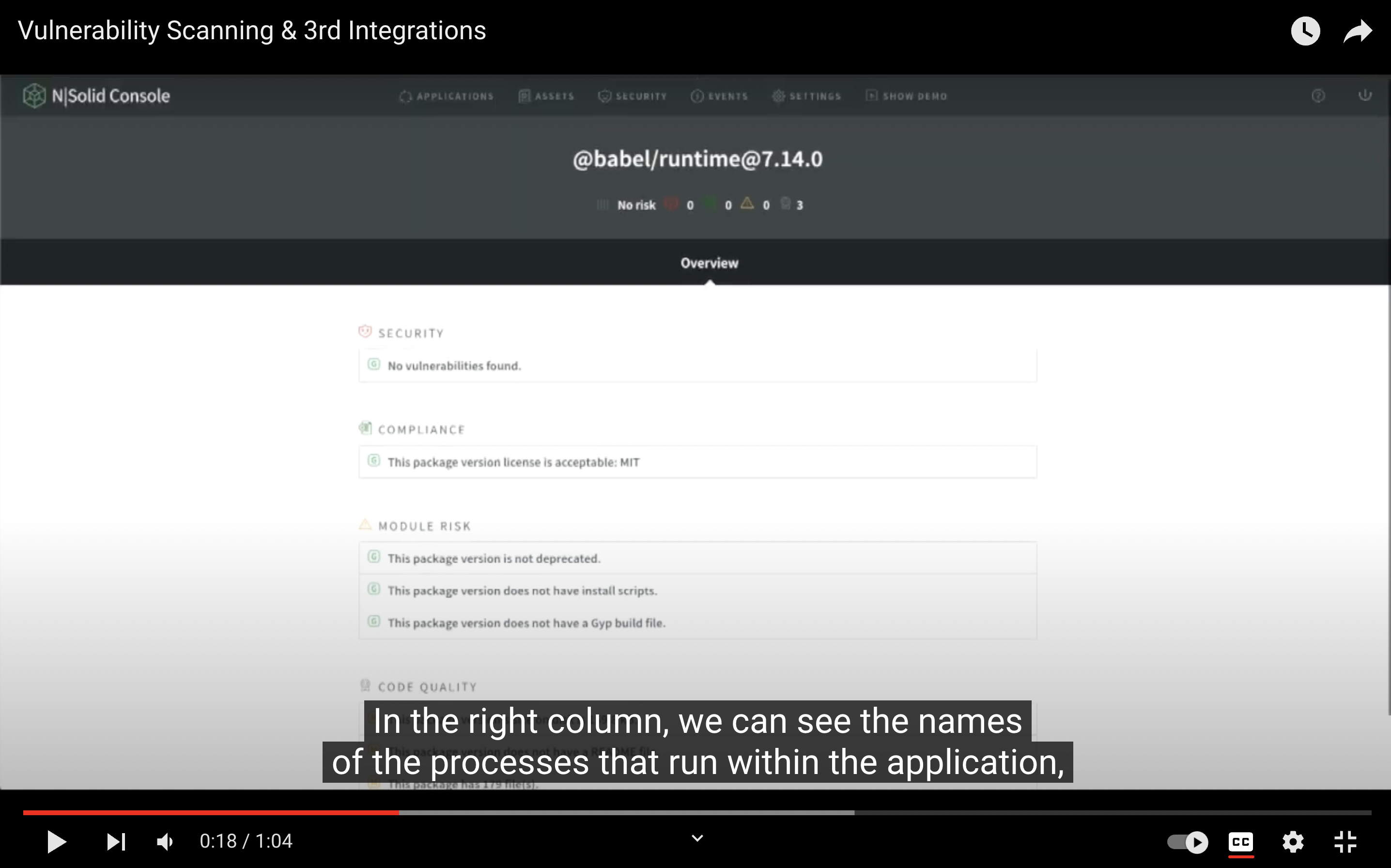Image resolution: width=1391 pixels, height=868 pixels.
Task: Click the video progress bar
Action: [x=696, y=812]
